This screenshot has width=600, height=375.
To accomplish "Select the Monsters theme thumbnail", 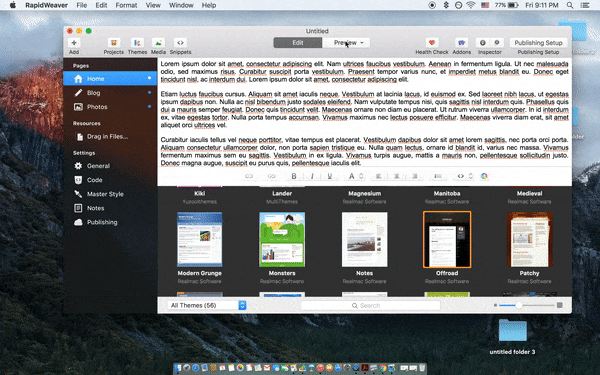I will point(282,240).
